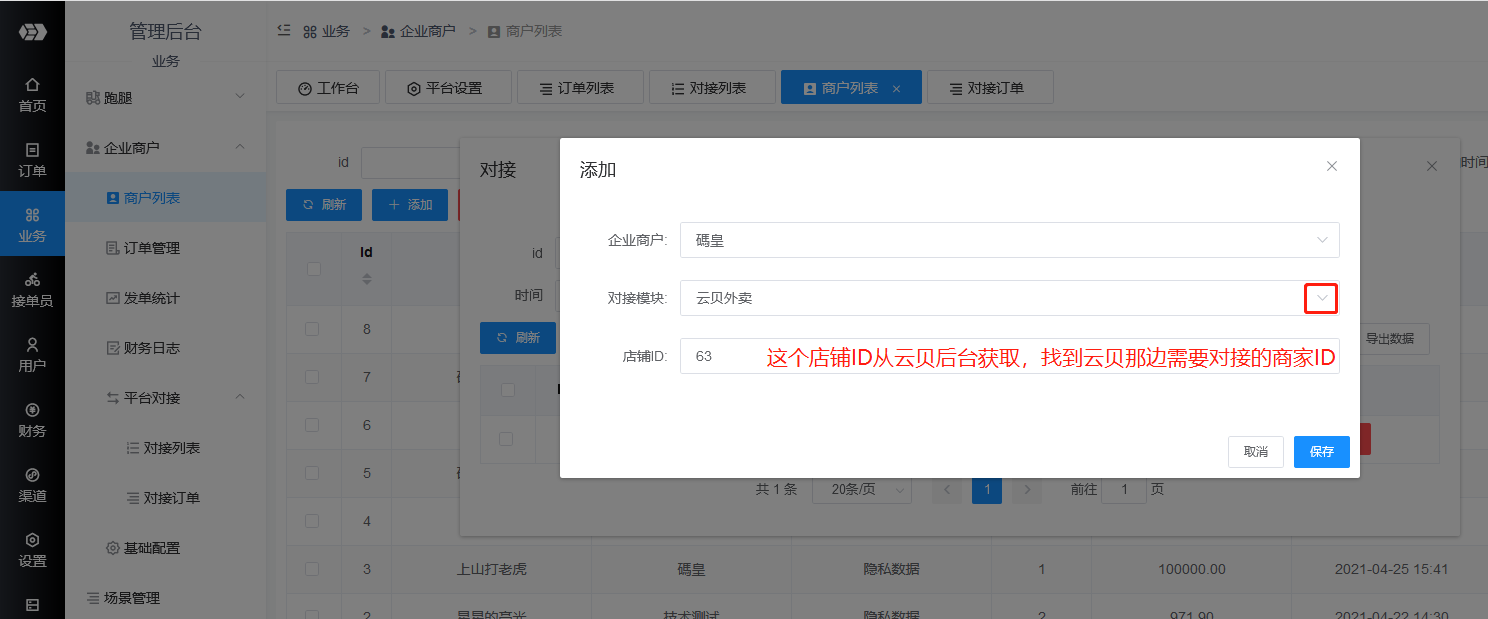Go to page 1 in pagination

coord(987,490)
